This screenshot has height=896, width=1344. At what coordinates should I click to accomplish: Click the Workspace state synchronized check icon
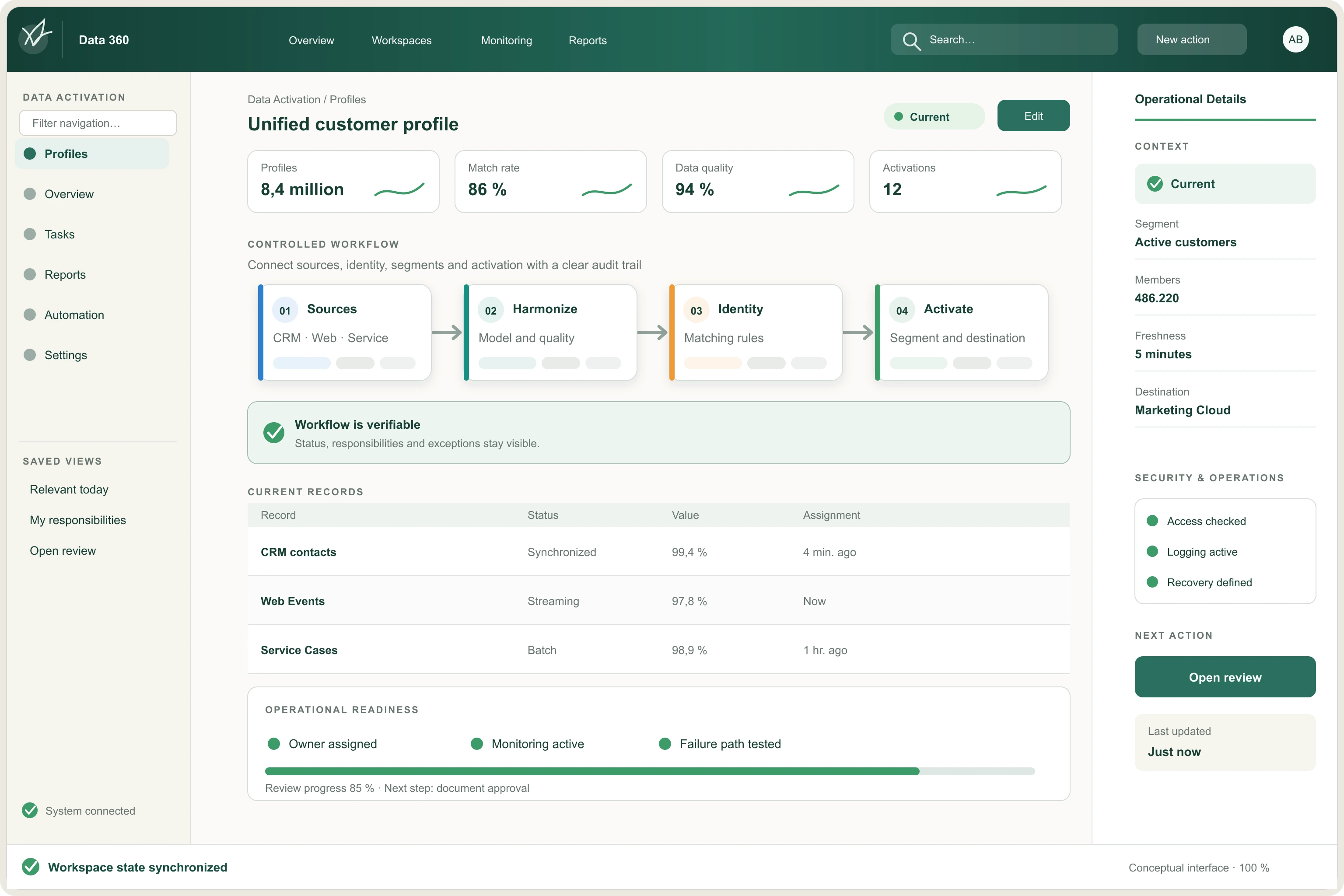coord(31,867)
